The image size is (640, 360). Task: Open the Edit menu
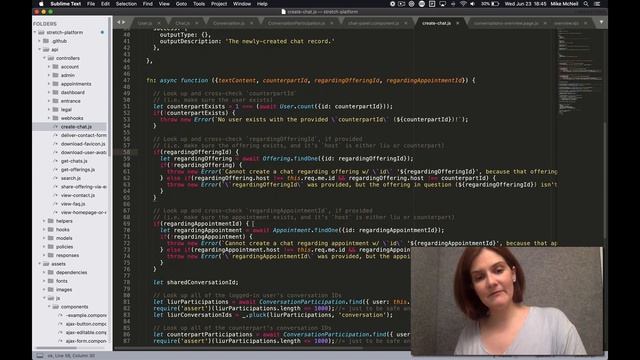click(105, 4)
